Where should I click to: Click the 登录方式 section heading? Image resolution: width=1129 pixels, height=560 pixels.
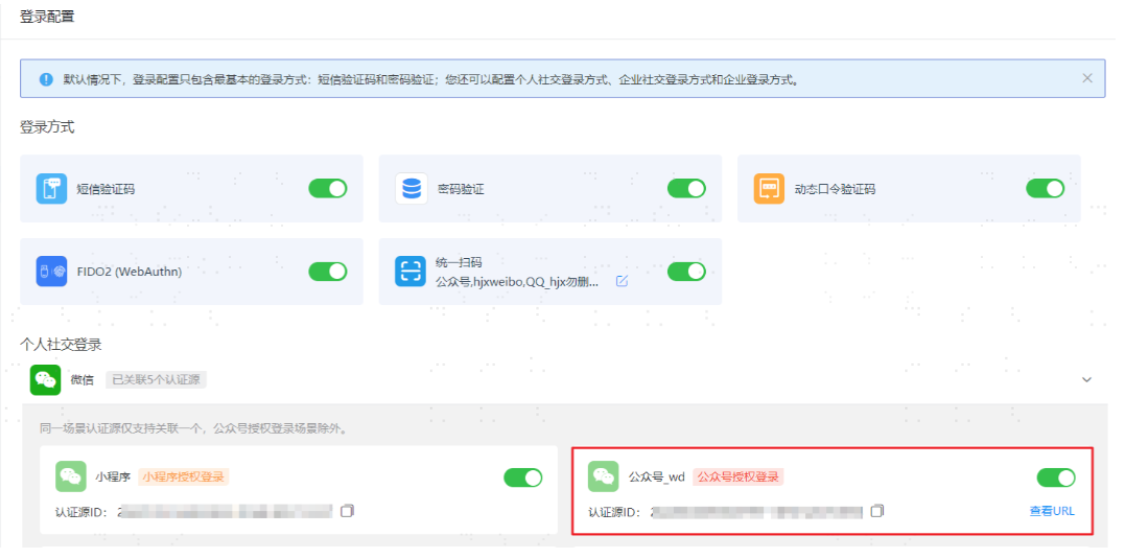(x=47, y=127)
